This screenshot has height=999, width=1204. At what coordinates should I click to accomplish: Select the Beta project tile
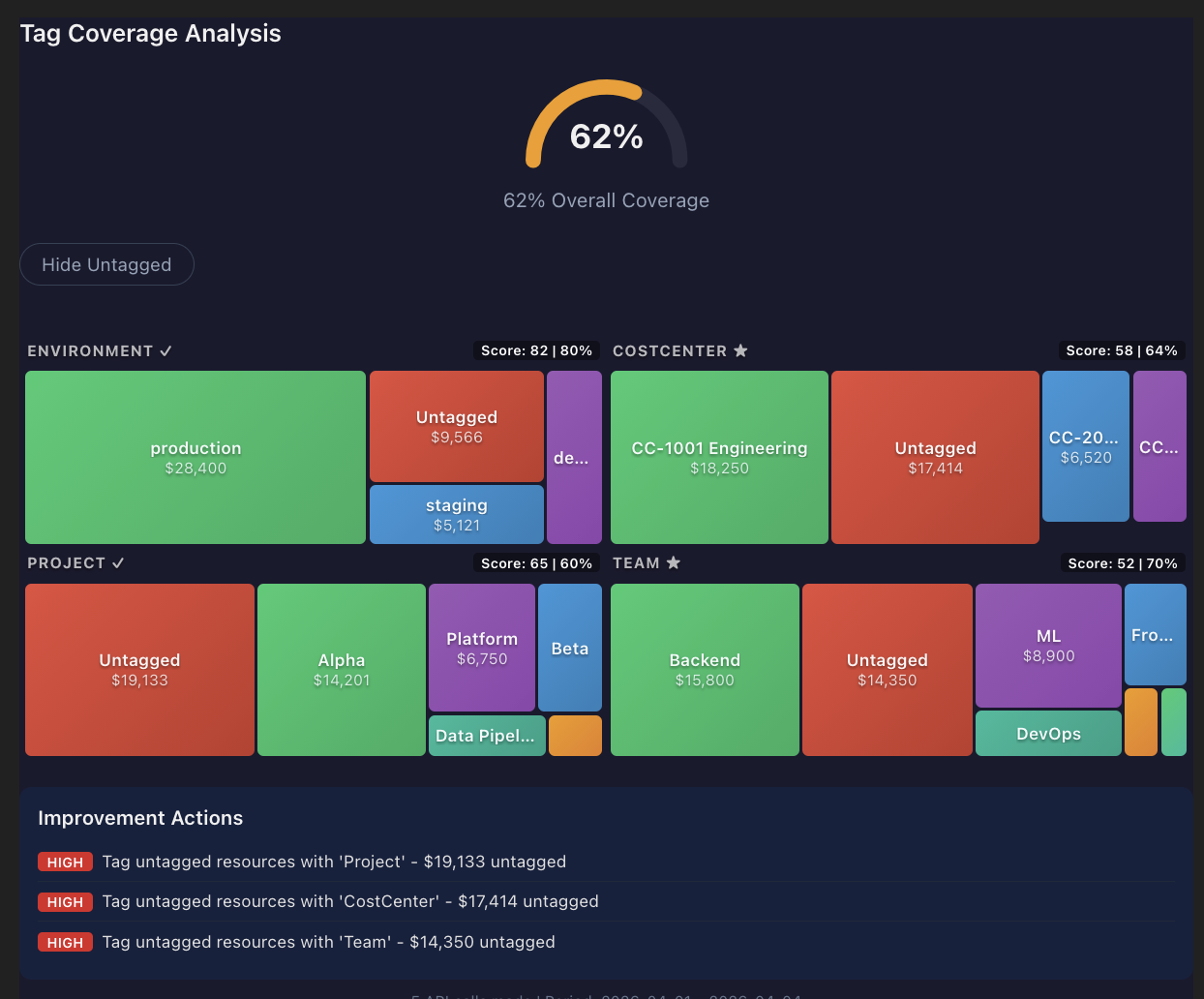pos(570,648)
